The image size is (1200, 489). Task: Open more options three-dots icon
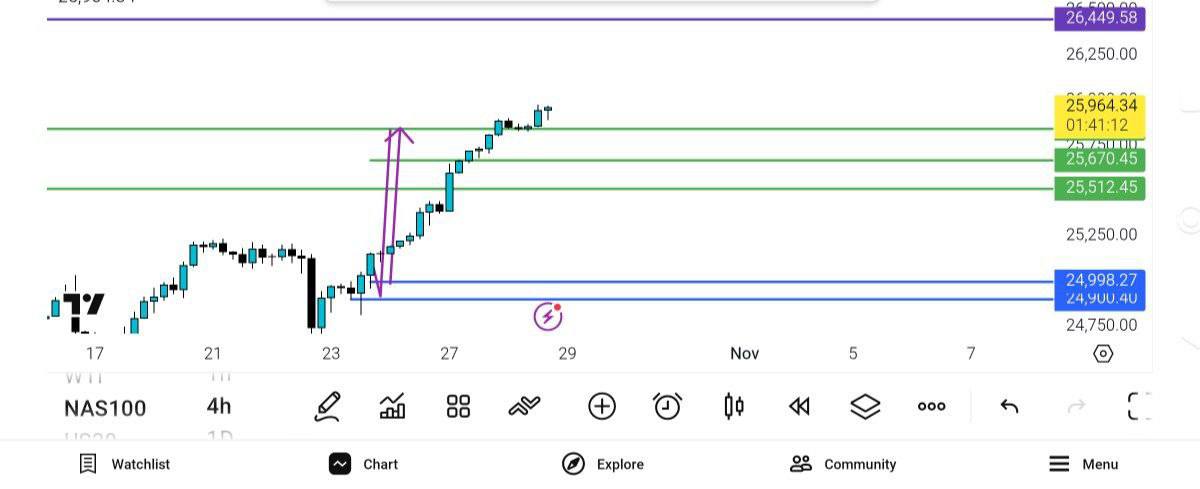coord(931,406)
